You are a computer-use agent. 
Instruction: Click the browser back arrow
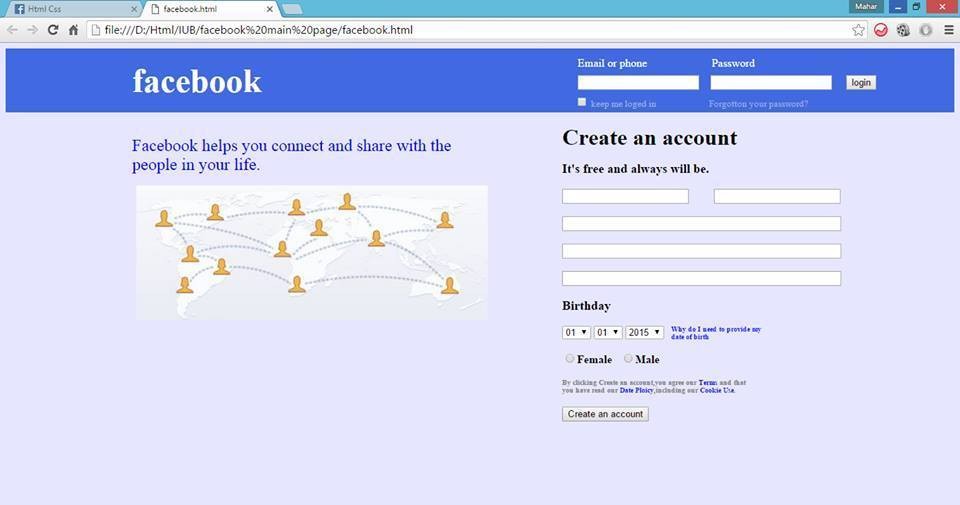(x=12, y=30)
